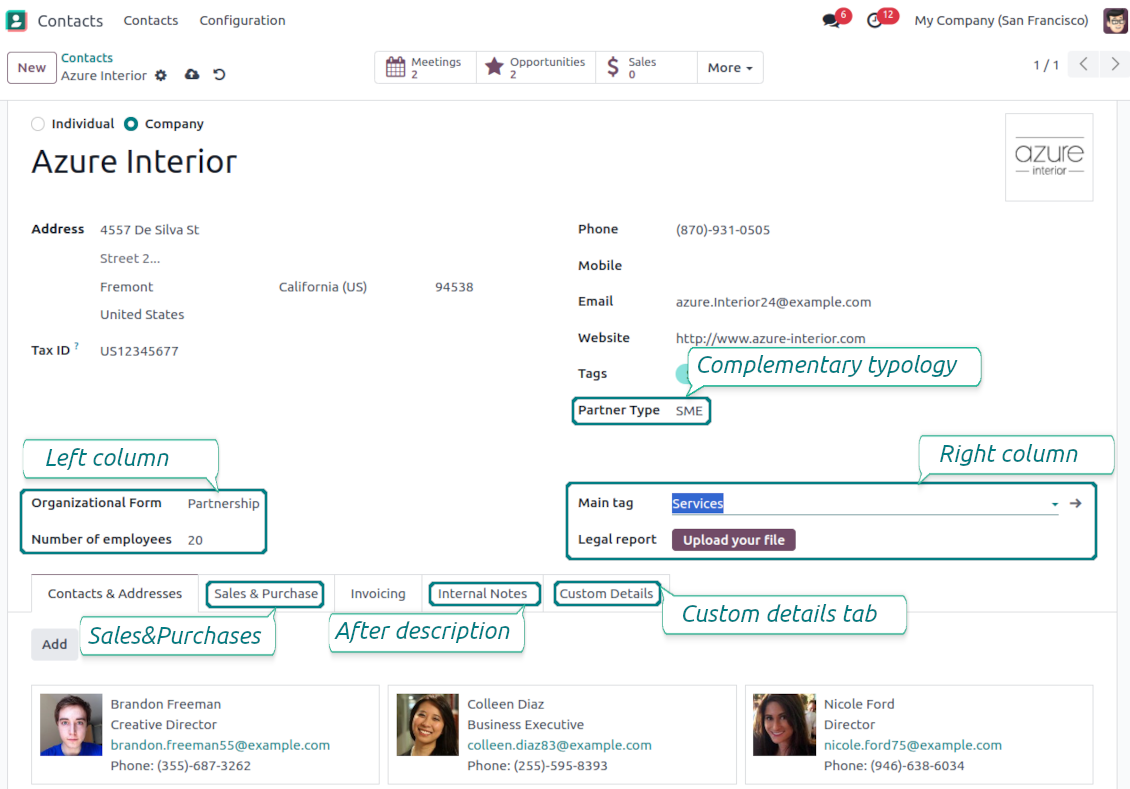Open the State field California (US)
Viewport: 1130px width, 789px height.
click(322, 287)
